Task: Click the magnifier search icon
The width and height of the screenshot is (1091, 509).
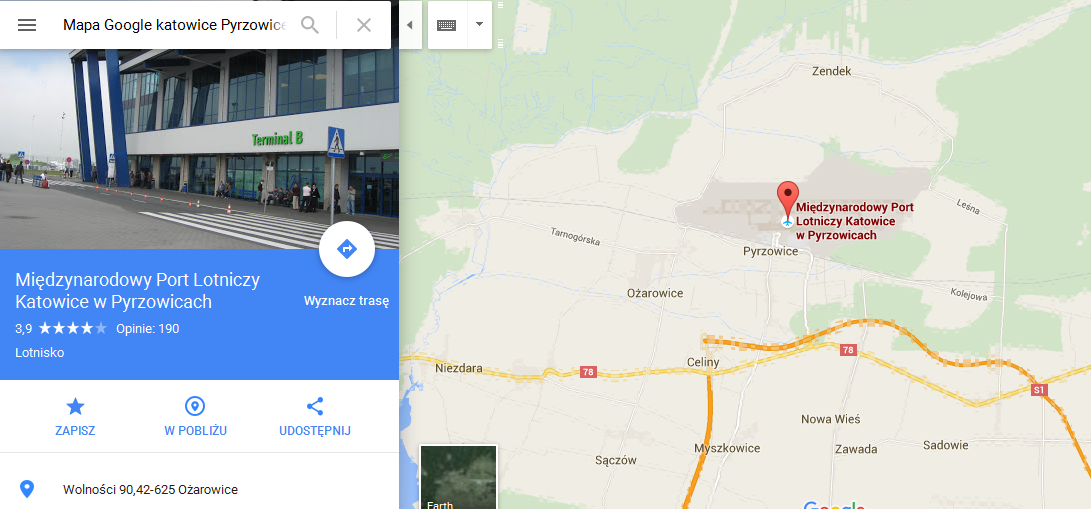Action: tap(310, 25)
